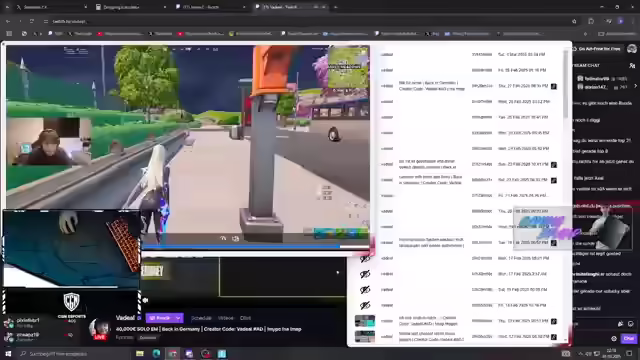
Task: Open thumbnail on Wed 12 Feb row
Action: coord(365,336)
